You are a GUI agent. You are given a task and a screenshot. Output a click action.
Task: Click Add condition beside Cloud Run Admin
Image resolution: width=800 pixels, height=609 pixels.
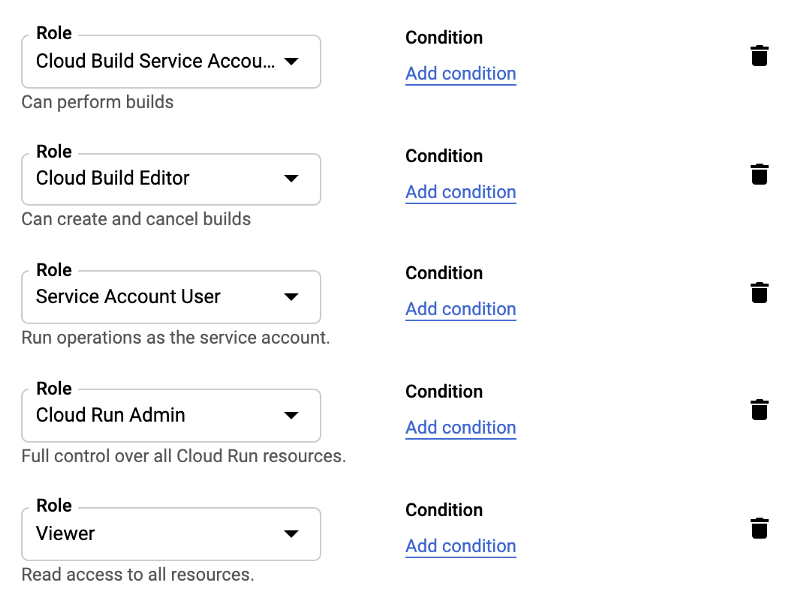tap(460, 428)
